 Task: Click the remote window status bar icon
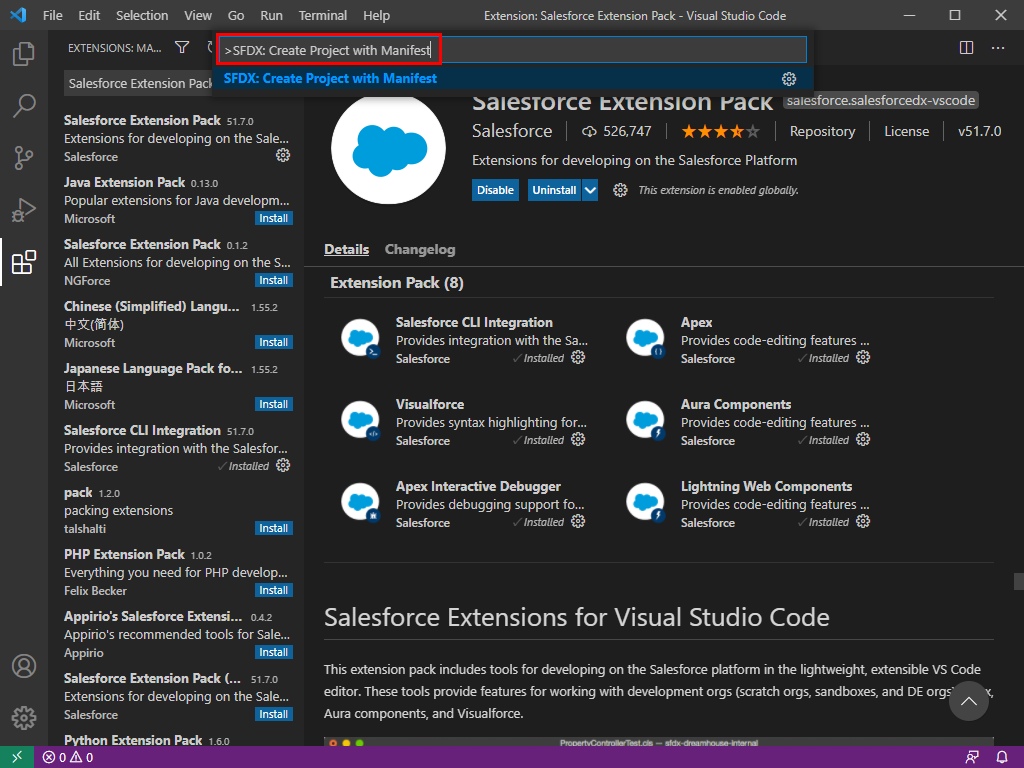point(17,757)
